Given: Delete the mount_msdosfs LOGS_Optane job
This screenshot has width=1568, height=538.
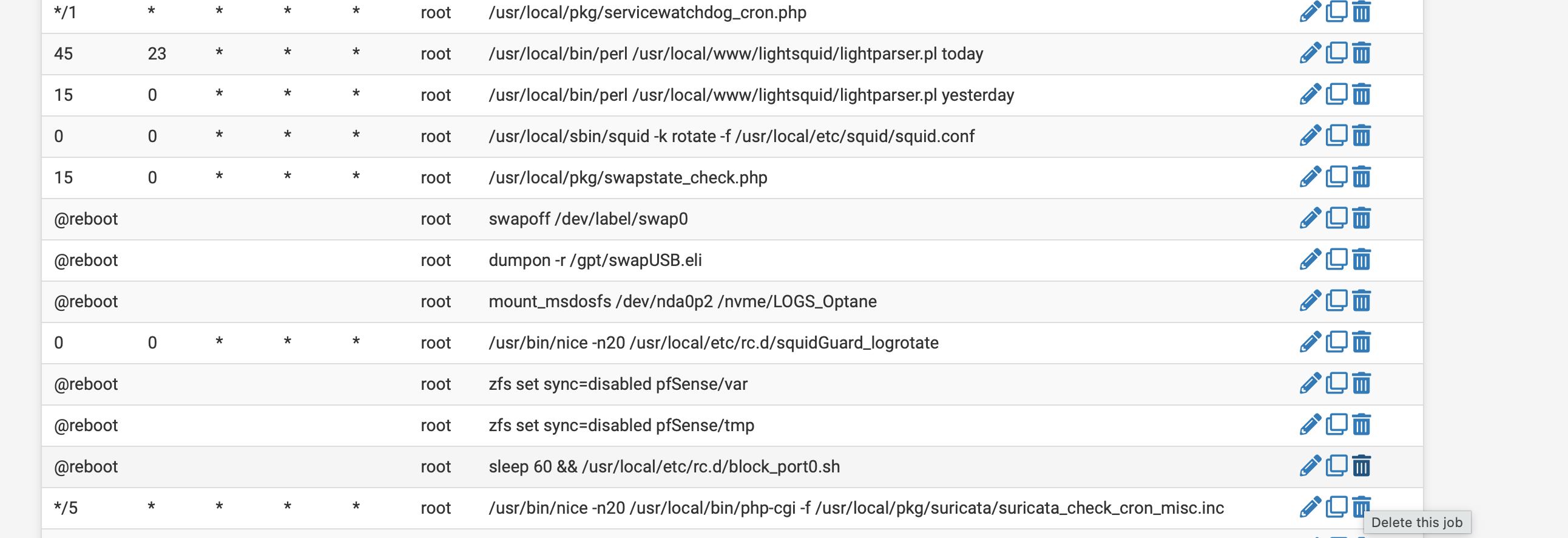Looking at the screenshot, I should [x=1361, y=301].
